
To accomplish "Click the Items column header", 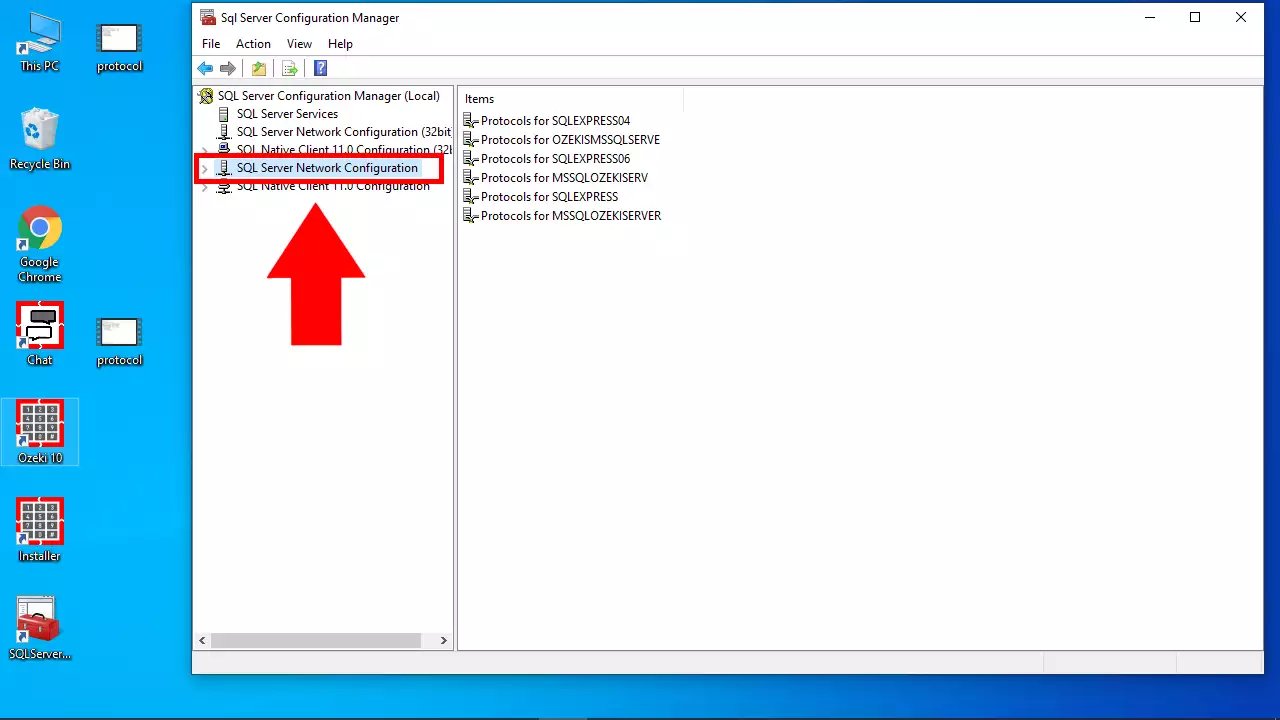I will [x=571, y=99].
